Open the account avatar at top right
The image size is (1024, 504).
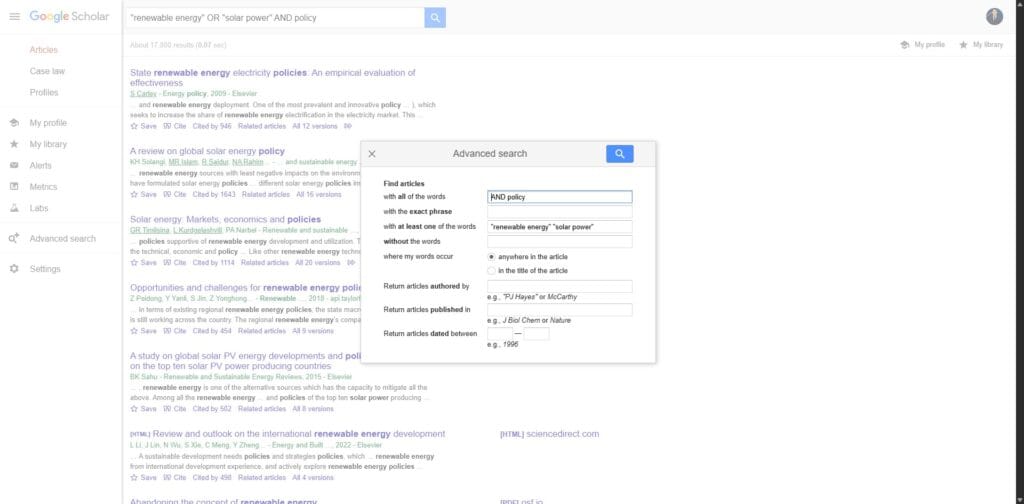[994, 17]
